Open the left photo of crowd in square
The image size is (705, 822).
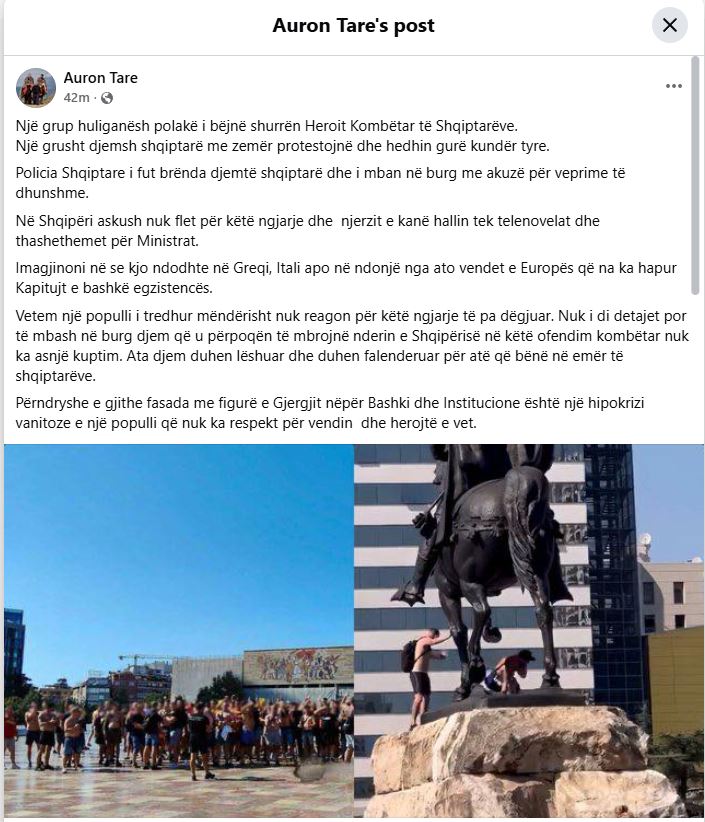[x=179, y=631]
